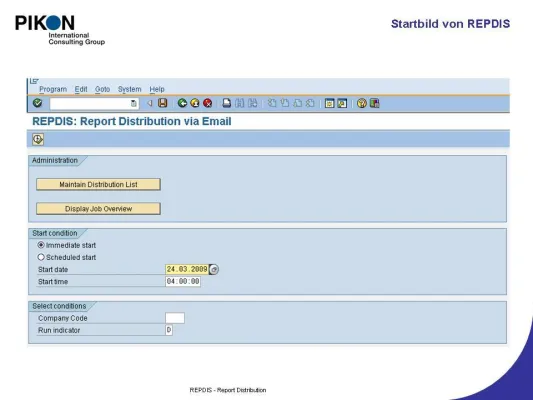Open the Goto menu
Image resolution: width=533 pixels, height=400 pixels.
click(x=102, y=89)
